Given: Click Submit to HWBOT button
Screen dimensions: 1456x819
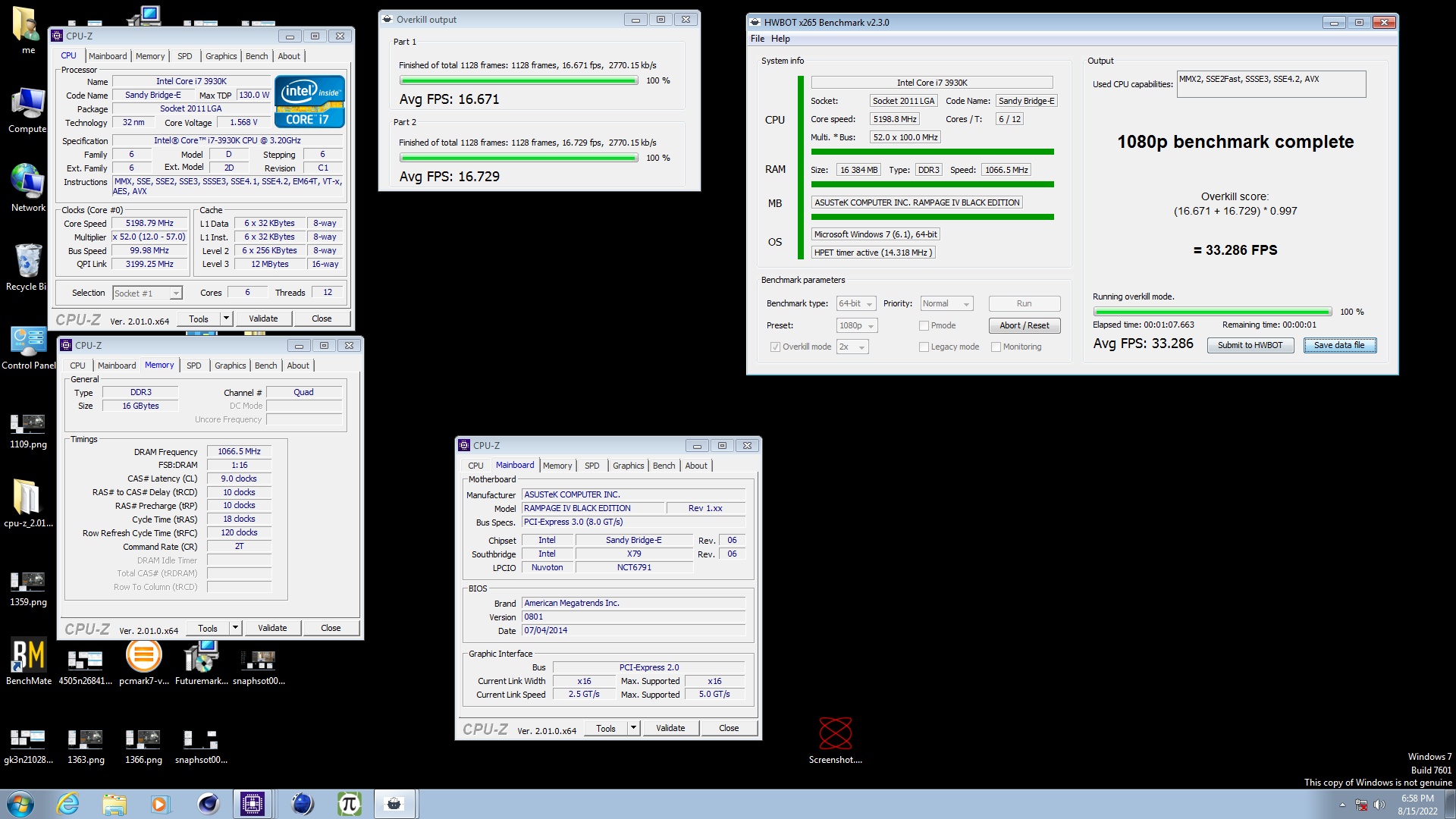Looking at the screenshot, I should (x=1250, y=345).
